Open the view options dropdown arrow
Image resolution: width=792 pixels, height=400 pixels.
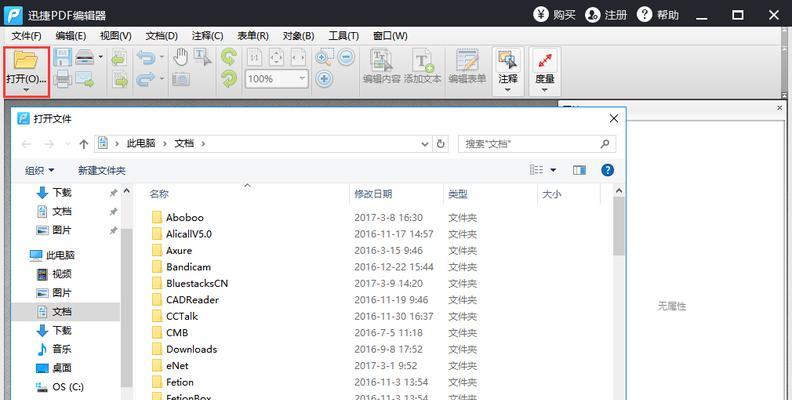point(553,170)
